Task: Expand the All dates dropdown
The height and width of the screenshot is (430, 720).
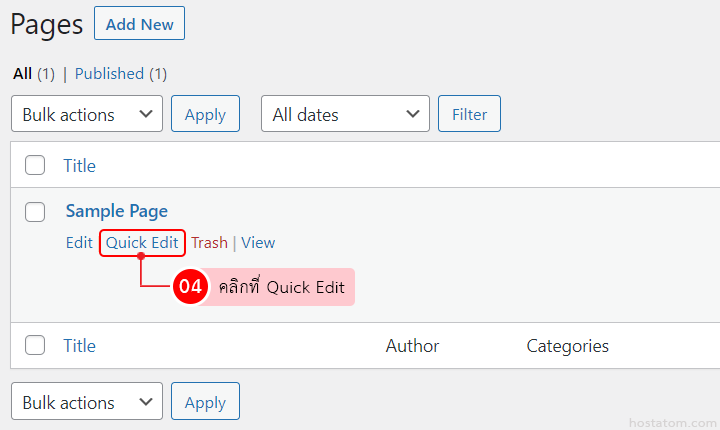Action: coord(345,115)
